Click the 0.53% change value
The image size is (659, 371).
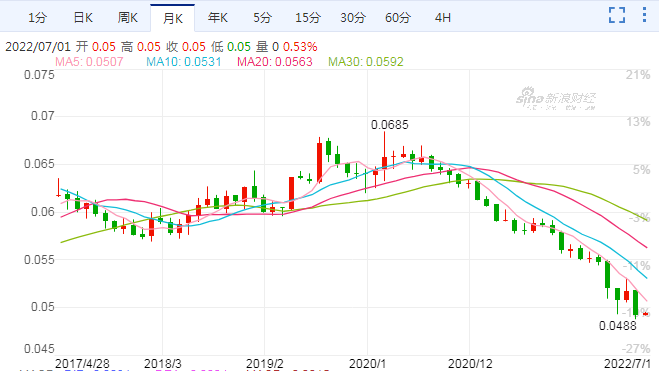[300, 47]
